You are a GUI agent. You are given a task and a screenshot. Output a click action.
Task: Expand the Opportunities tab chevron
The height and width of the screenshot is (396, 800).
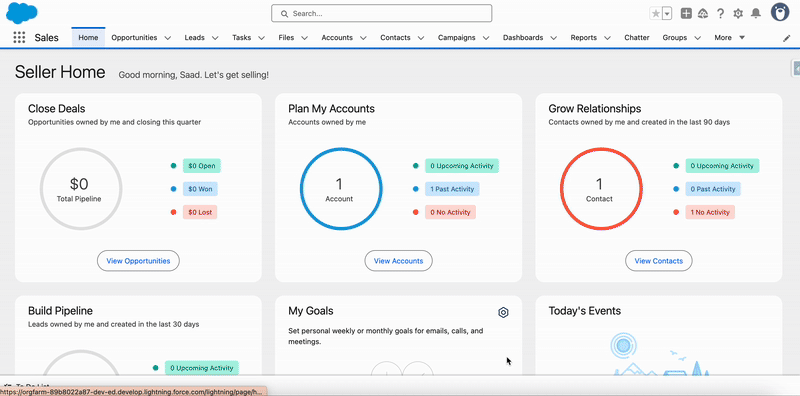click(x=167, y=38)
